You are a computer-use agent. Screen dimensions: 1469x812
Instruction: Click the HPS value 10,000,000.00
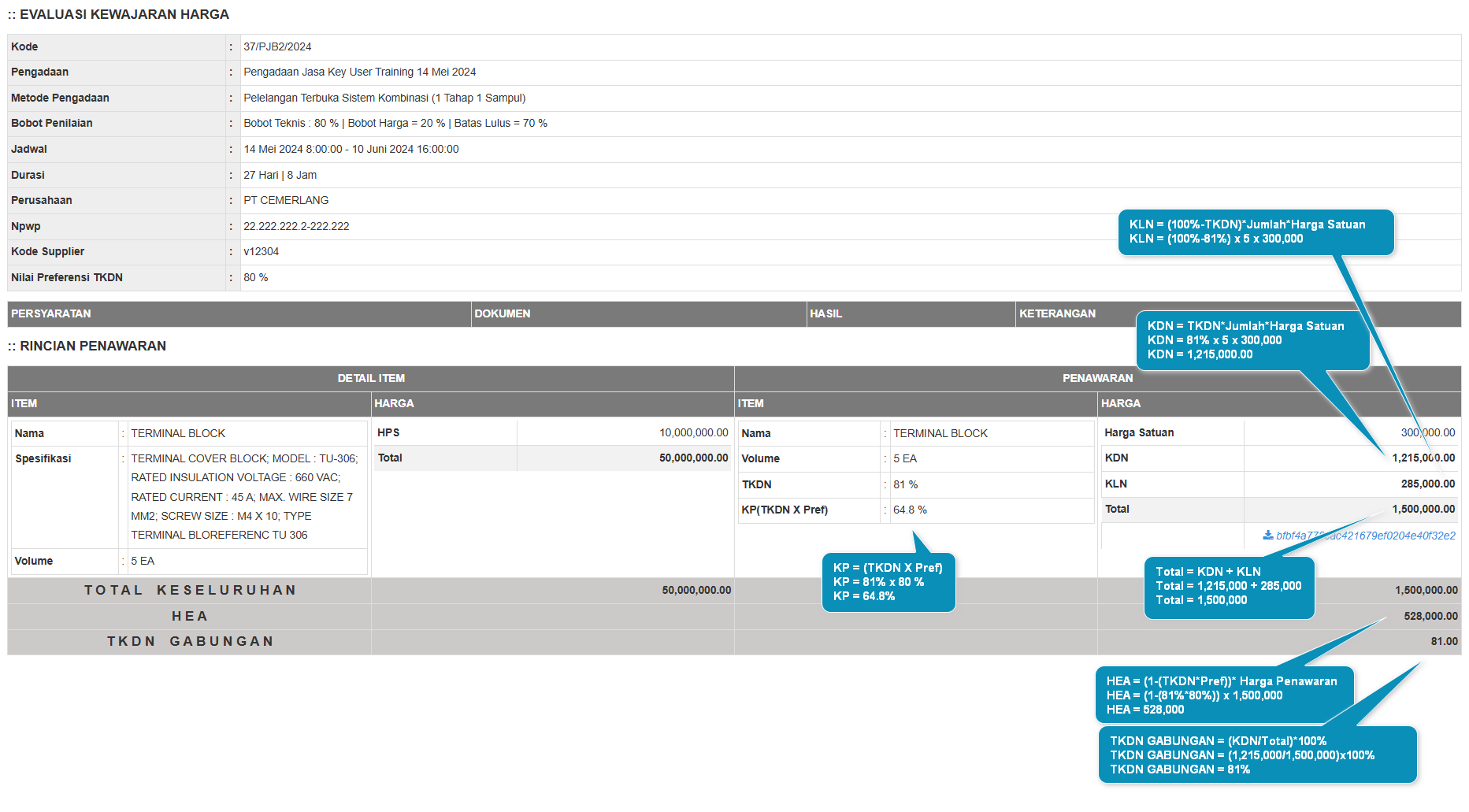(x=693, y=432)
